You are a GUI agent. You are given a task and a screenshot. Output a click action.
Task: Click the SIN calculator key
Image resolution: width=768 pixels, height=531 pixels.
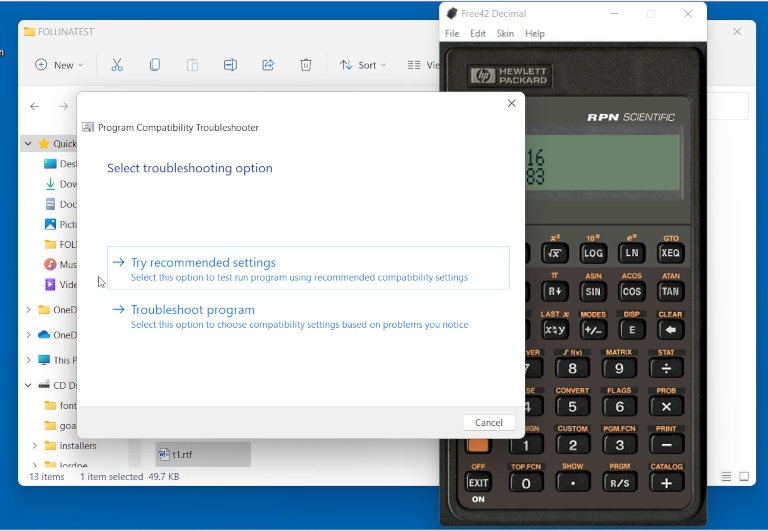tap(593, 291)
